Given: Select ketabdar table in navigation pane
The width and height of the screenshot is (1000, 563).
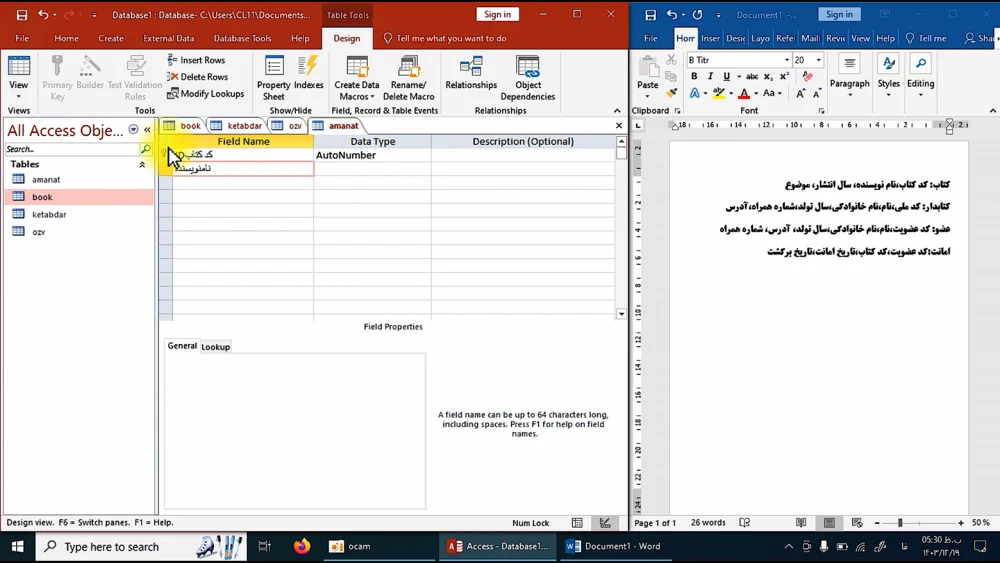Looking at the screenshot, I should click(x=49, y=214).
